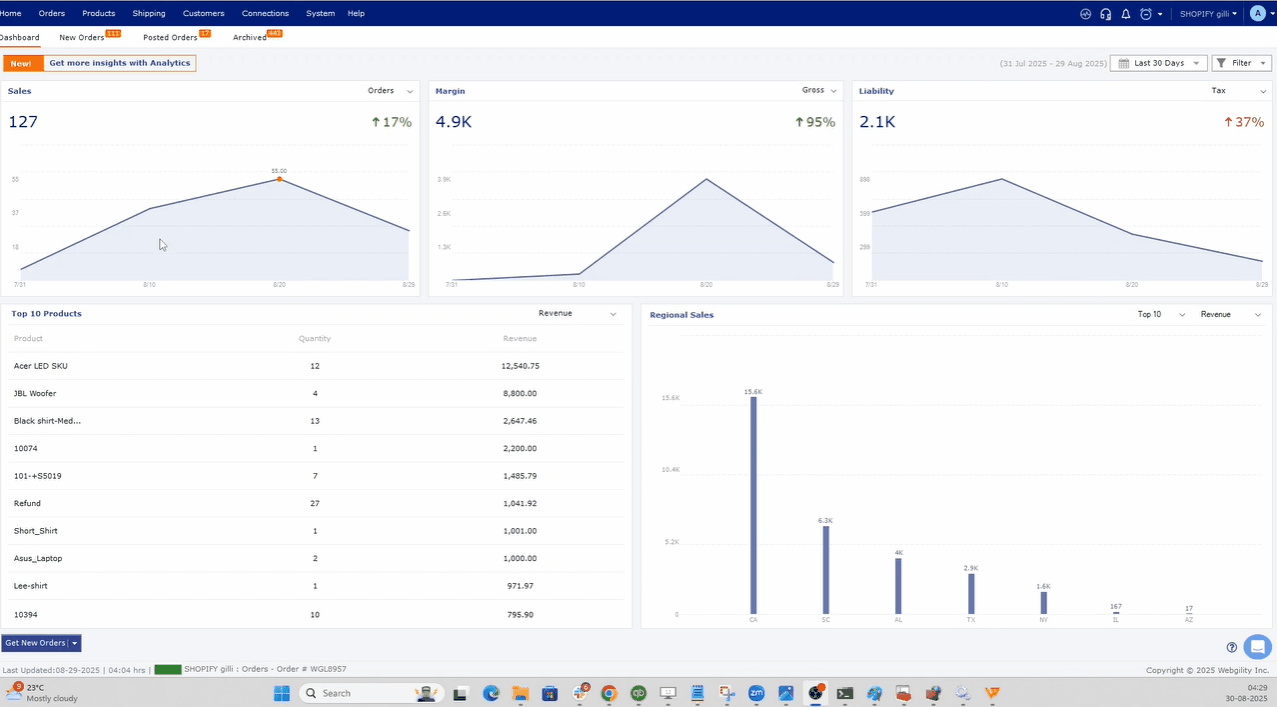Click Get more insights with Analytics
The image size is (1277, 707).
pos(119,63)
